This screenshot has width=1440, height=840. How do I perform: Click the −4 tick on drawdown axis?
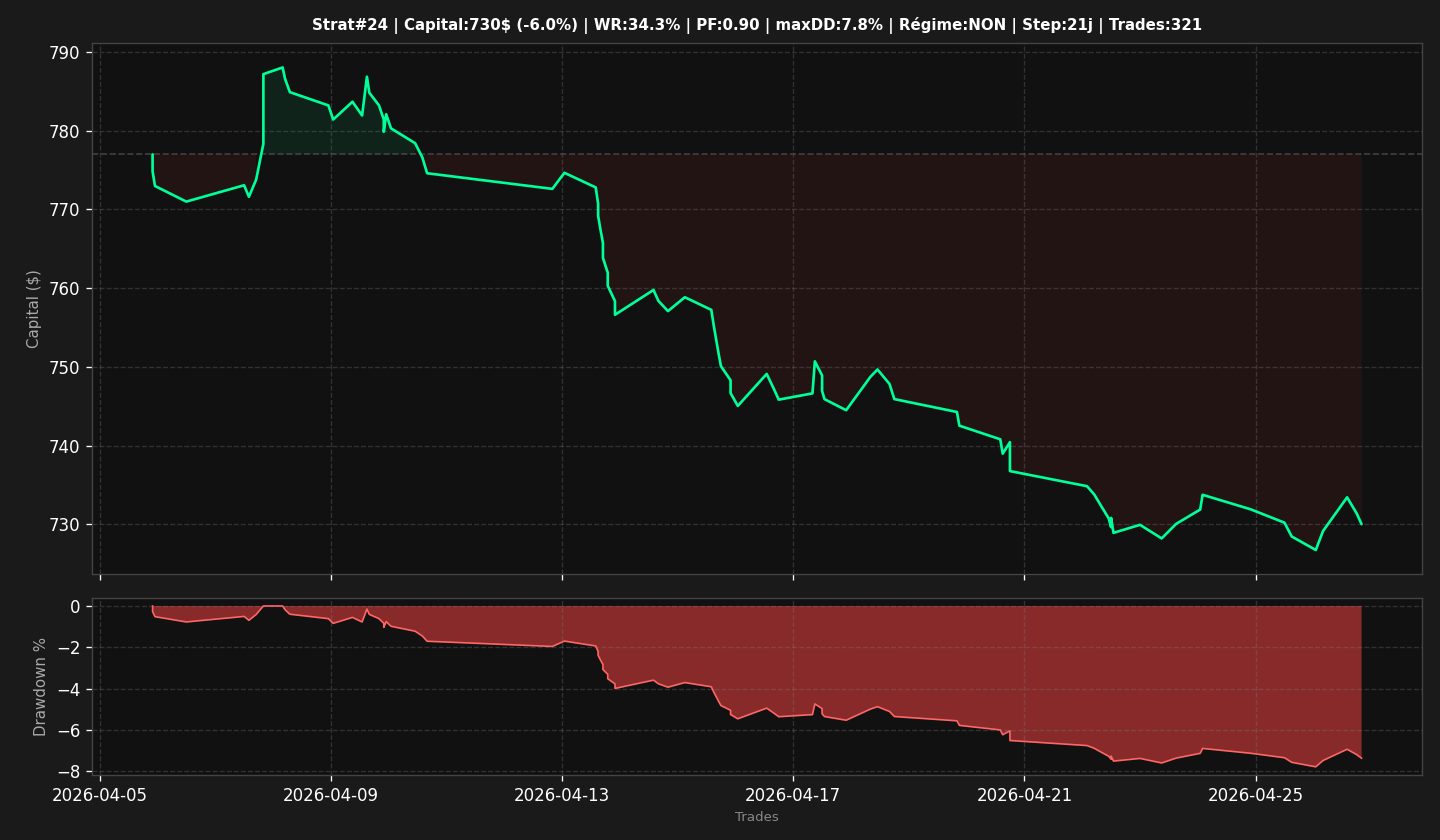click(69, 690)
